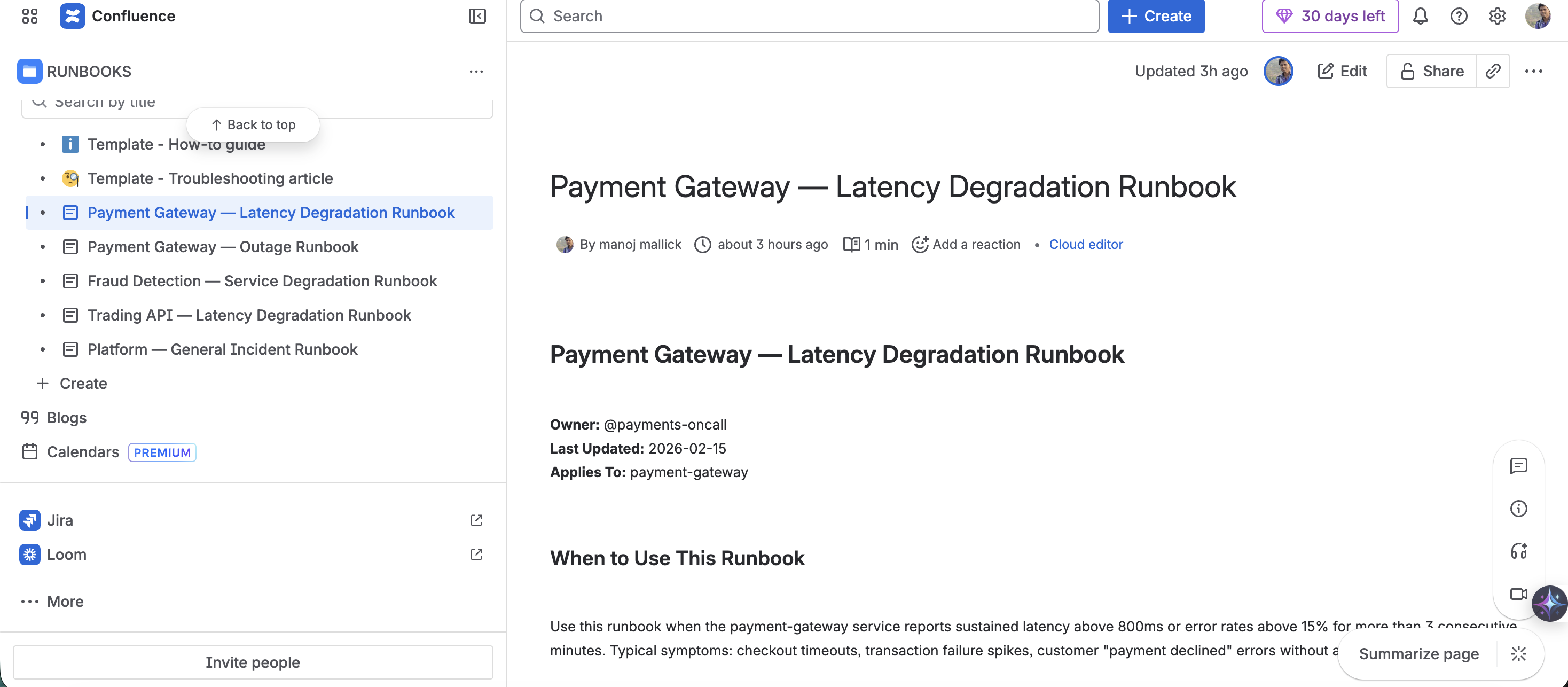1568x687 pixels.
Task: Open the notifications bell
Action: coord(1421,16)
